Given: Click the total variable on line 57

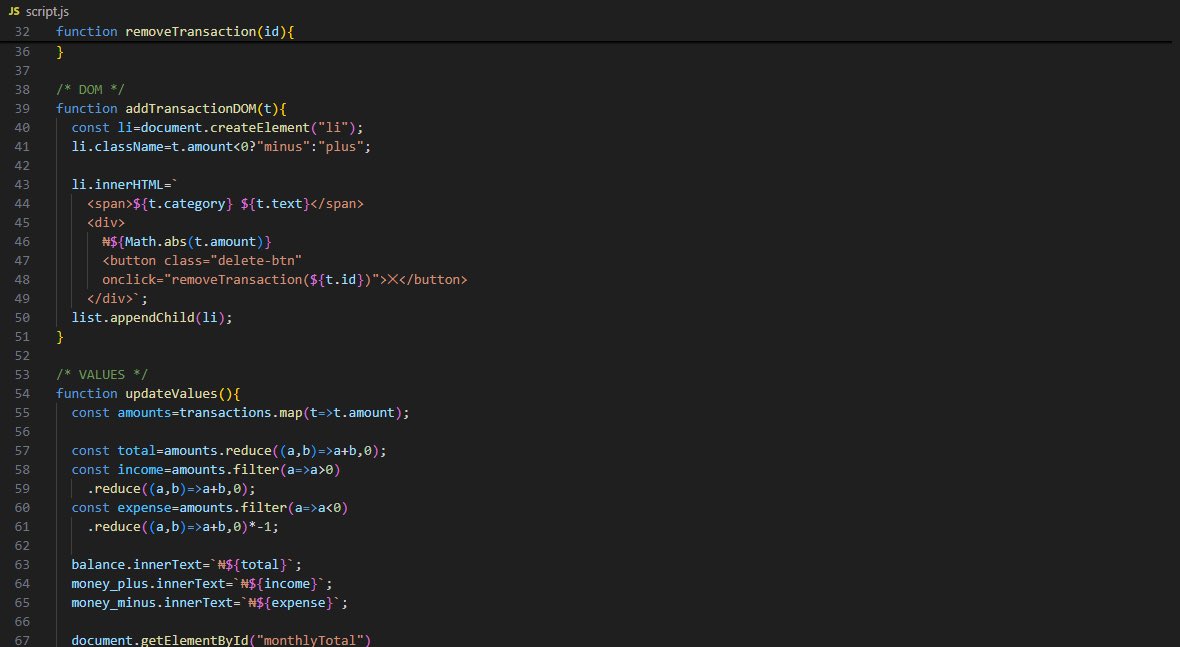Looking at the screenshot, I should (137, 451).
